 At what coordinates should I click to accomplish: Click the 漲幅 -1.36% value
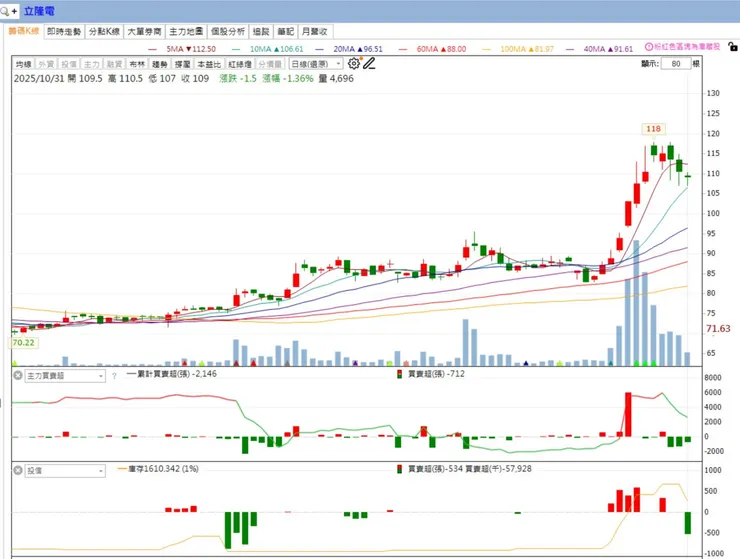coord(288,78)
